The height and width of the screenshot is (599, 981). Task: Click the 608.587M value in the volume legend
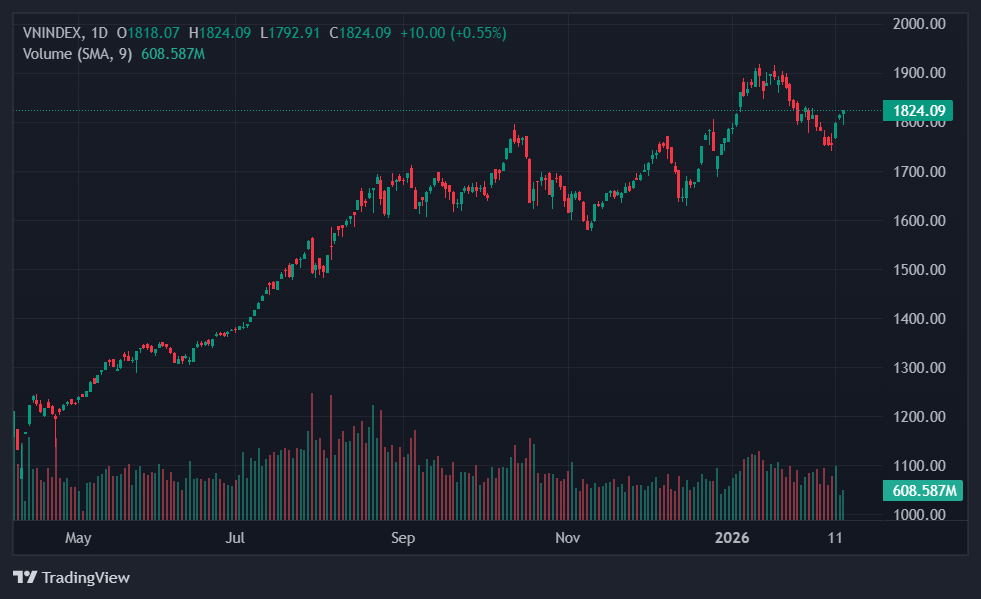coord(172,53)
